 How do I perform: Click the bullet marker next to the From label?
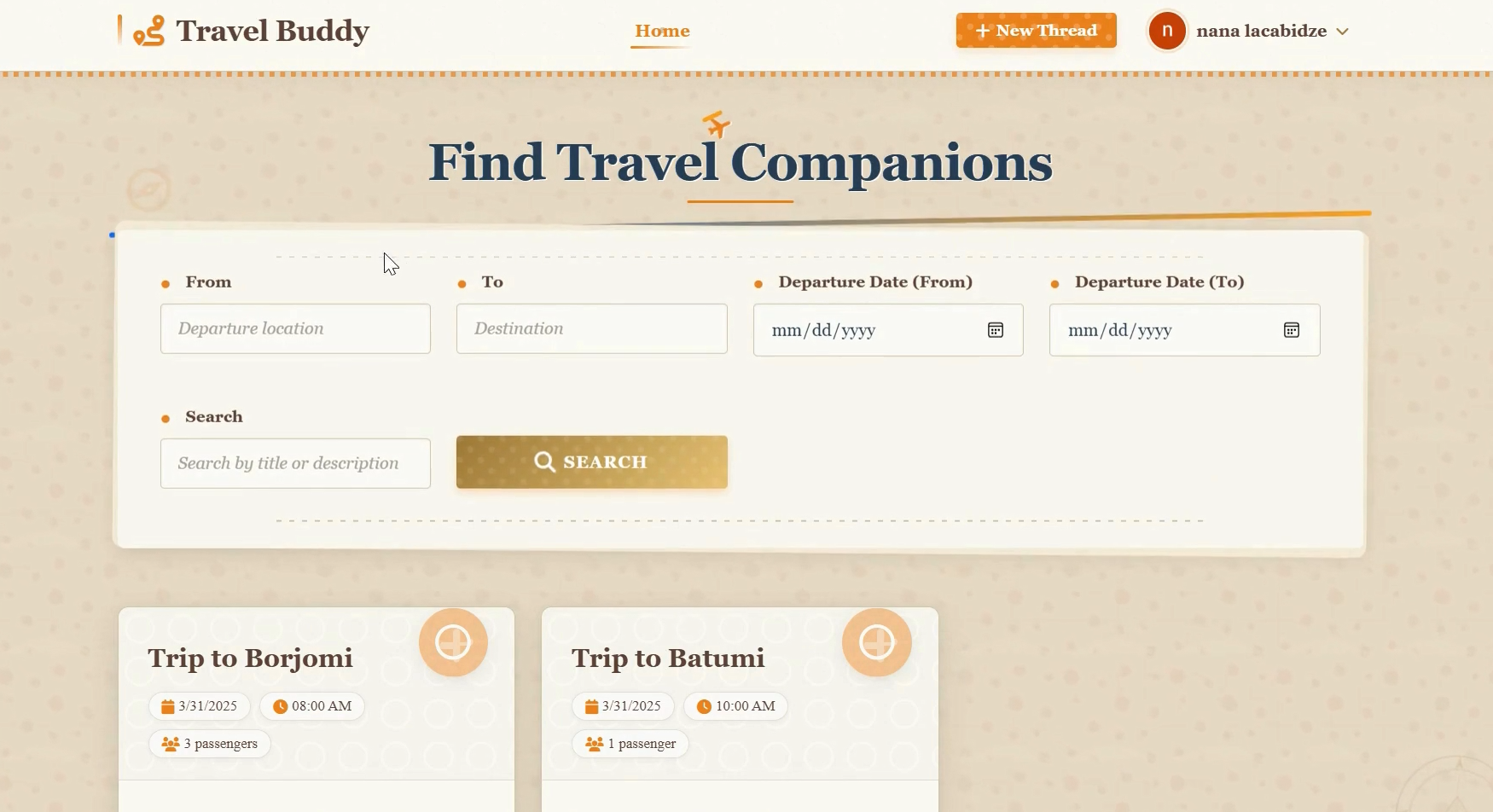[164, 282]
